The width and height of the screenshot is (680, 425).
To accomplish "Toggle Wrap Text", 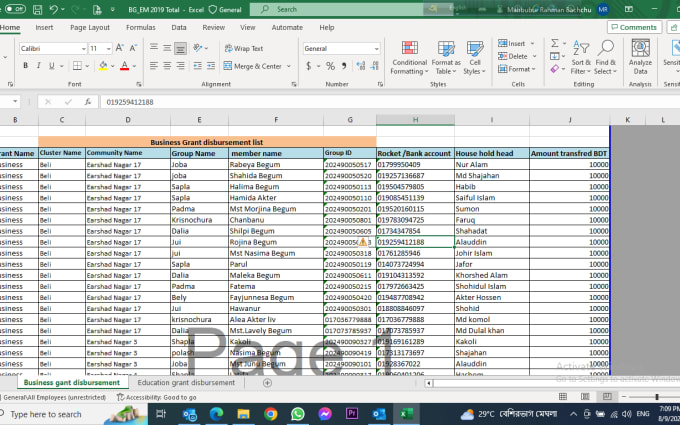I will [244, 49].
